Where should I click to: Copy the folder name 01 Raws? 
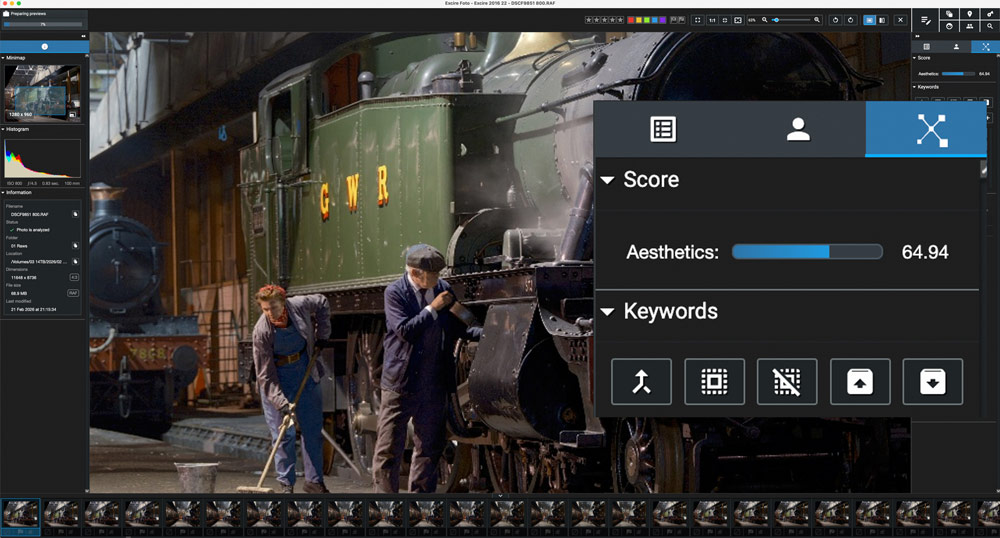click(75, 245)
